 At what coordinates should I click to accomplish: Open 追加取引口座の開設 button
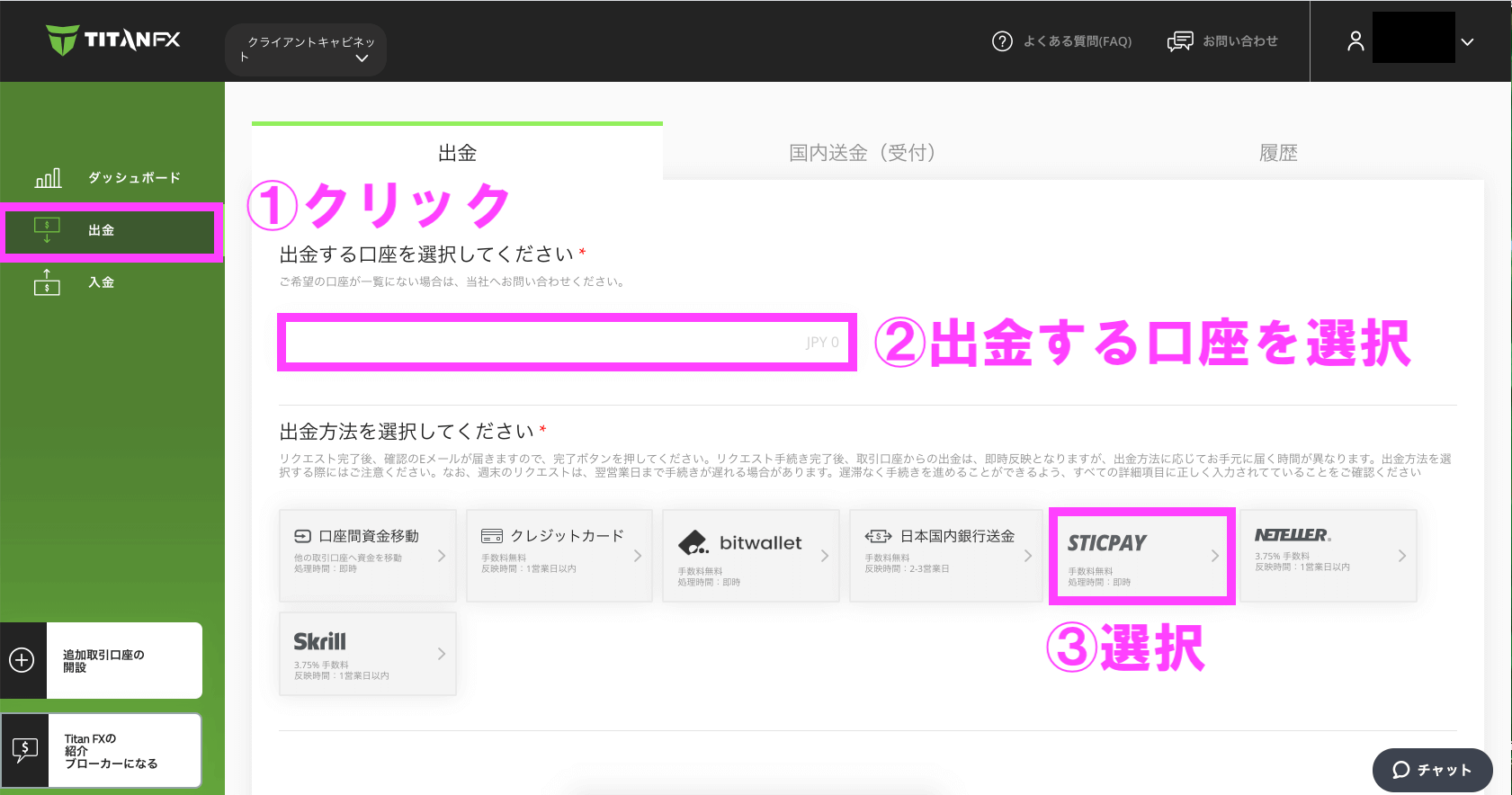coord(102,660)
